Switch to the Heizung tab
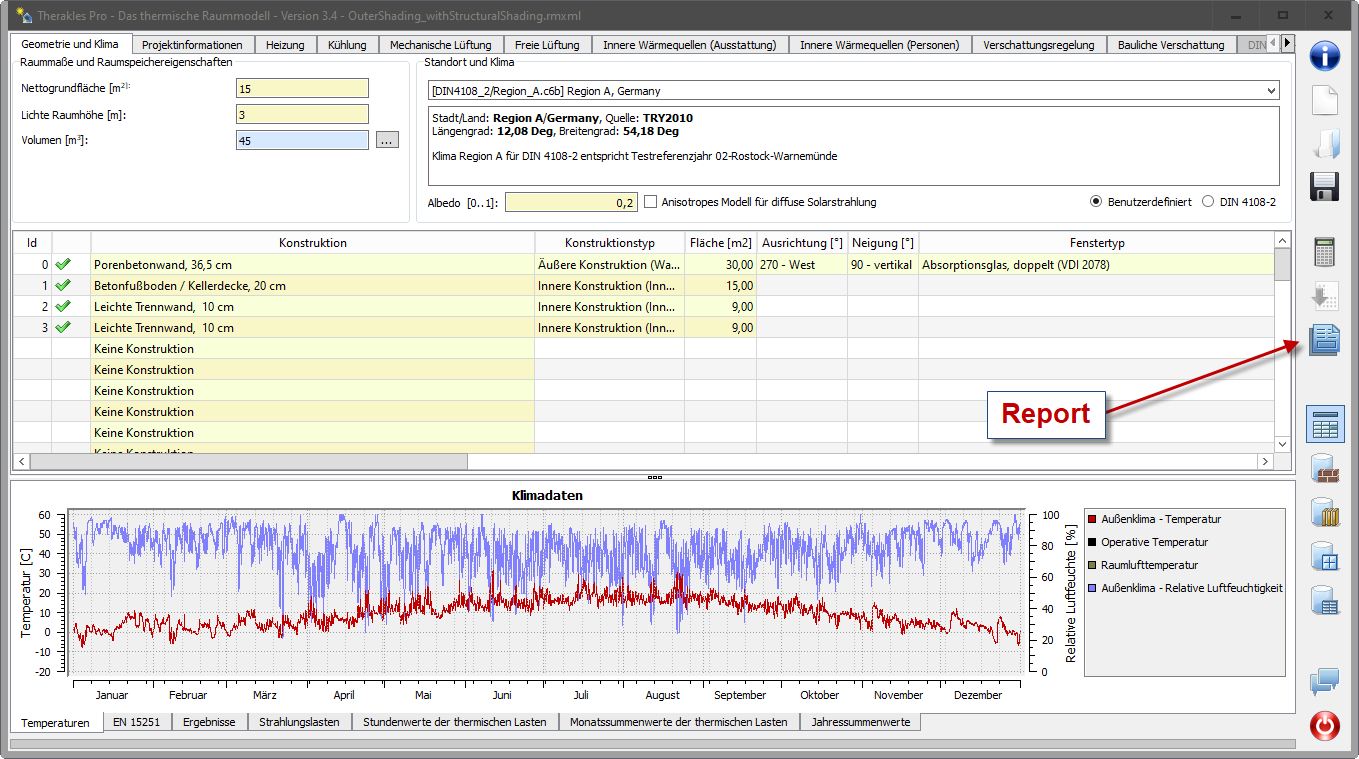The width and height of the screenshot is (1359, 759). pos(285,45)
